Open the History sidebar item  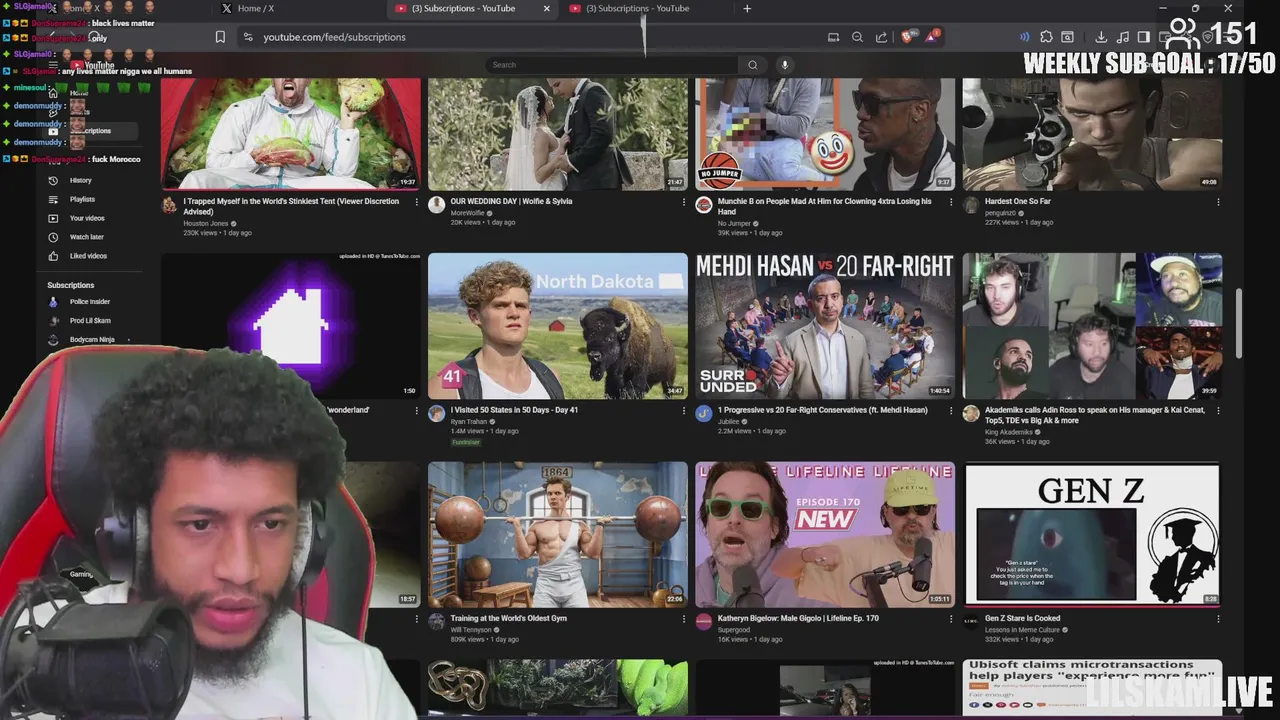click(88, 180)
